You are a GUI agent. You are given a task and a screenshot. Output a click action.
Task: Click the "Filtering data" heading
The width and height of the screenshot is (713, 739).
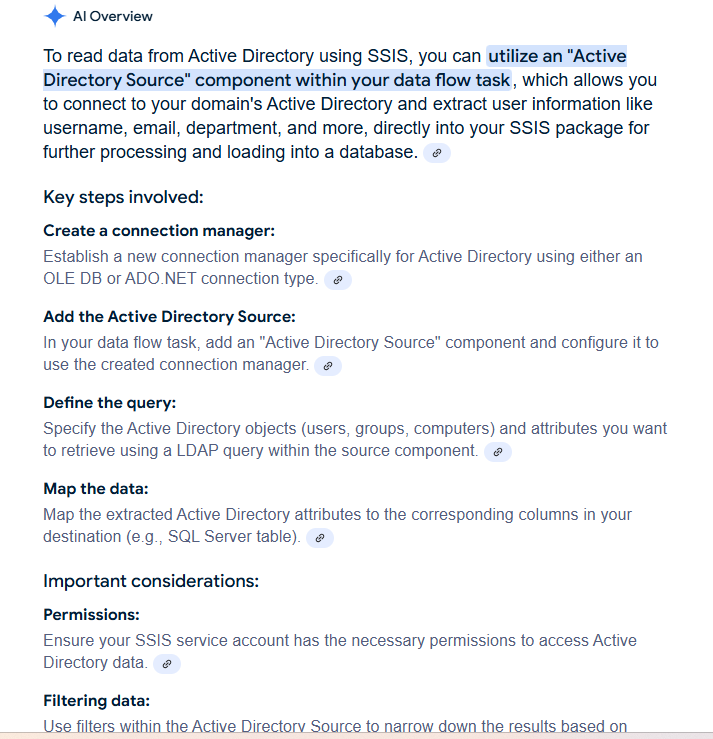coord(97,701)
